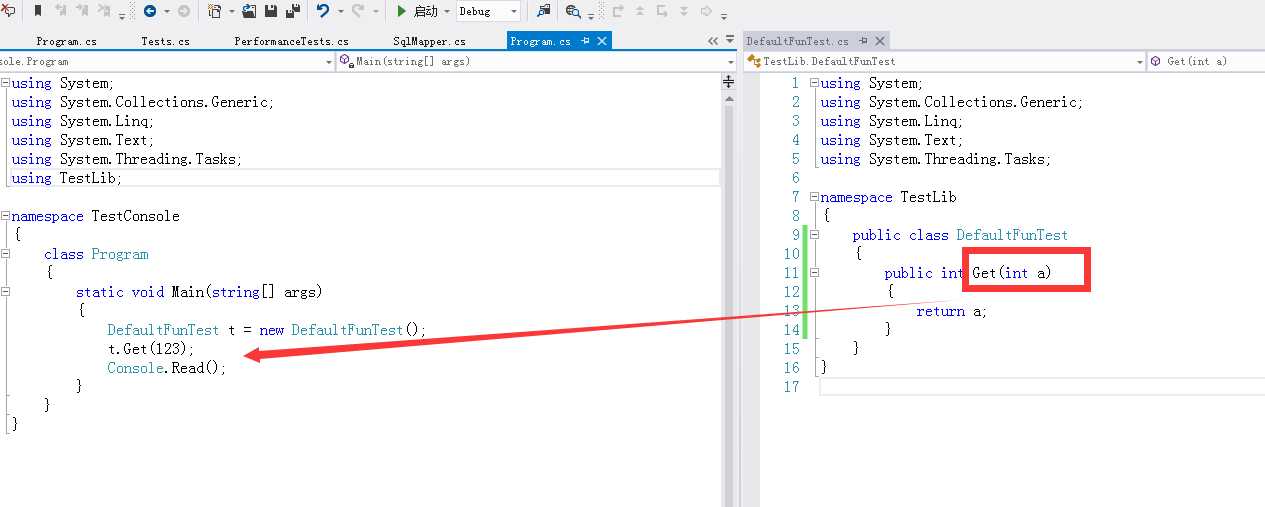Show hidden tabs with the left tab overflow chevron
This screenshot has width=1265, height=507.
[x=713, y=41]
